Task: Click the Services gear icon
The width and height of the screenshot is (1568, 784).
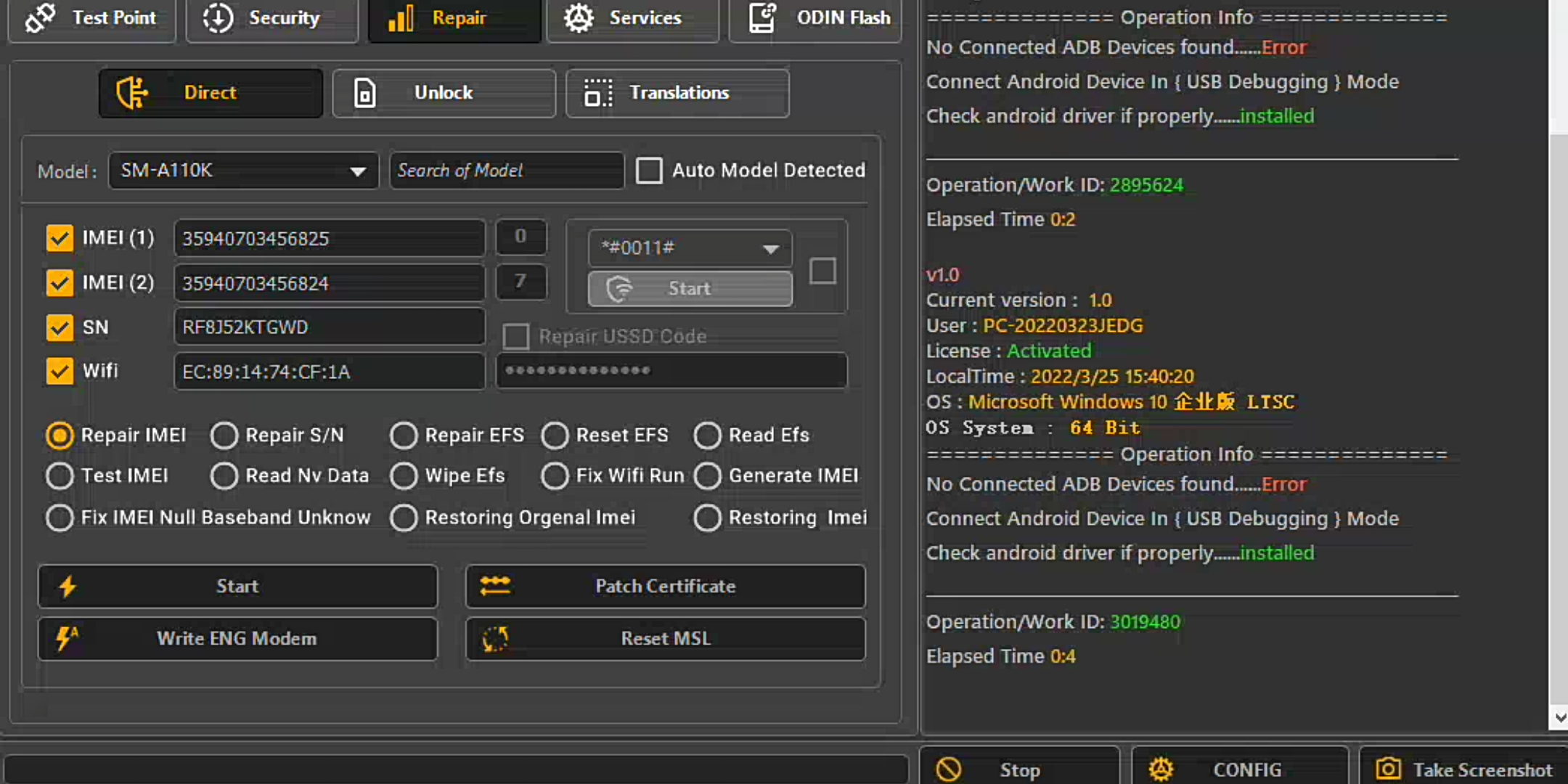Action: coord(579,17)
